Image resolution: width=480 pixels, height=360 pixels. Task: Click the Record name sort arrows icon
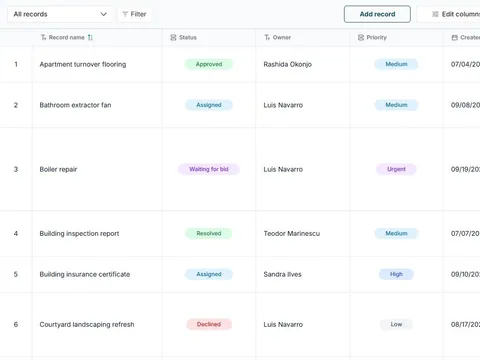(x=90, y=37)
